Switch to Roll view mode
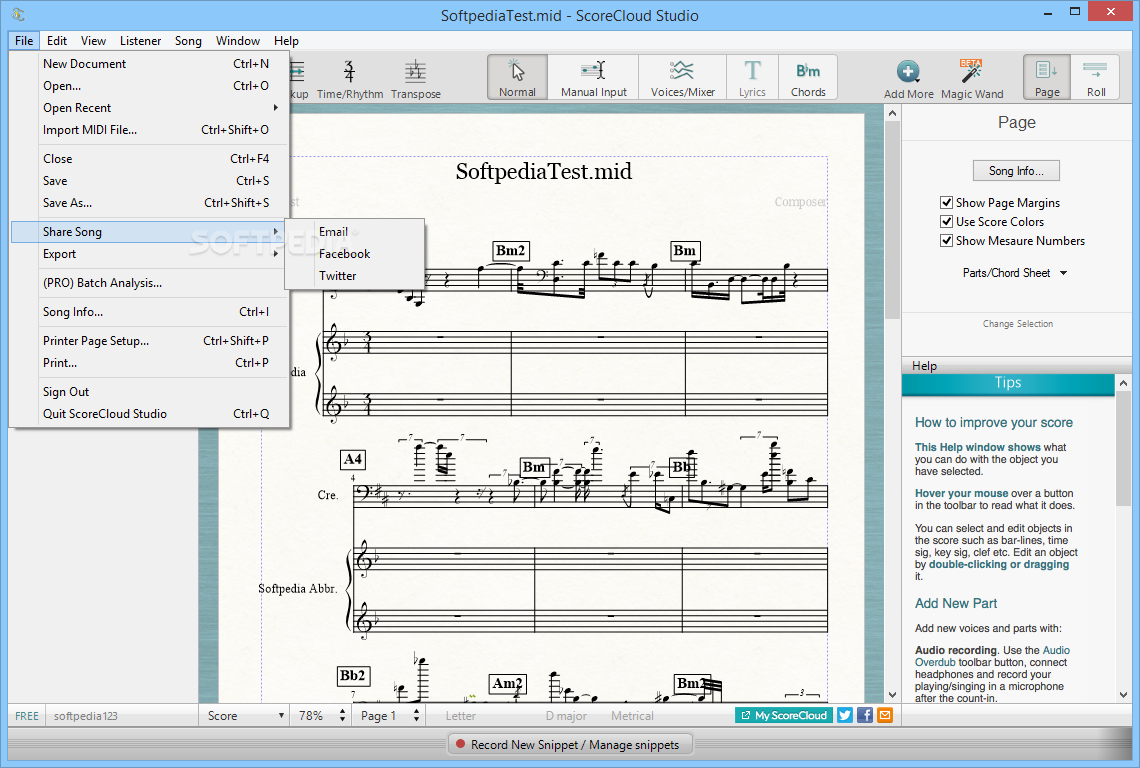 [1096, 77]
